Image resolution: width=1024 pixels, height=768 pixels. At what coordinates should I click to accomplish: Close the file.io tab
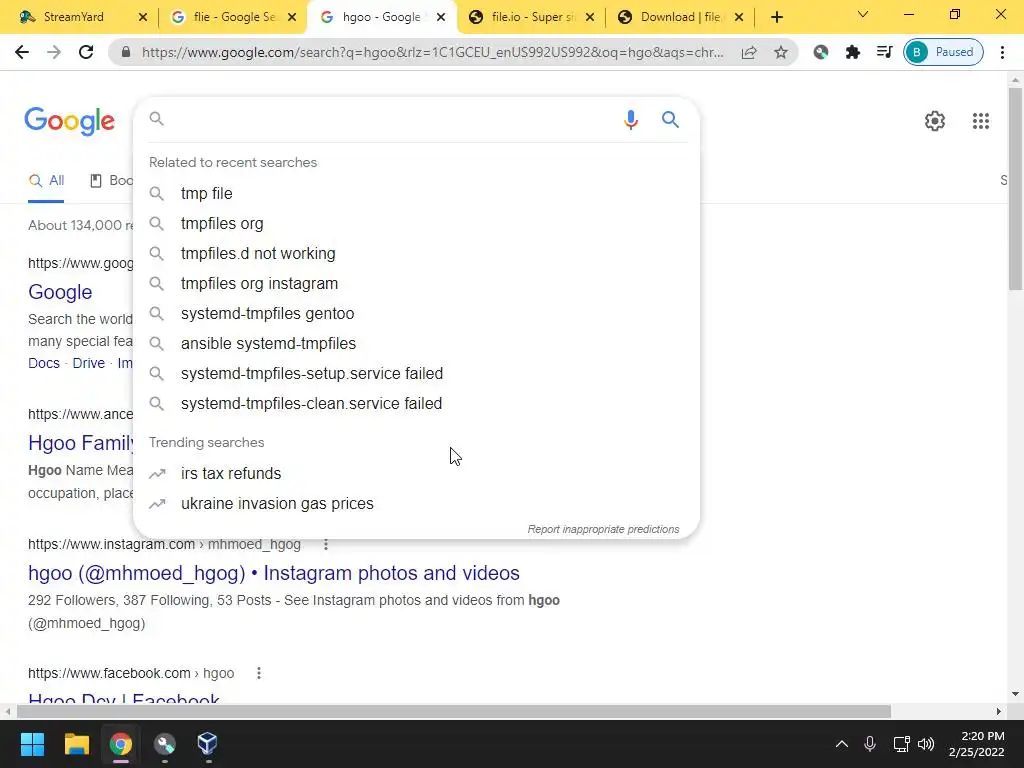pos(590,17)
